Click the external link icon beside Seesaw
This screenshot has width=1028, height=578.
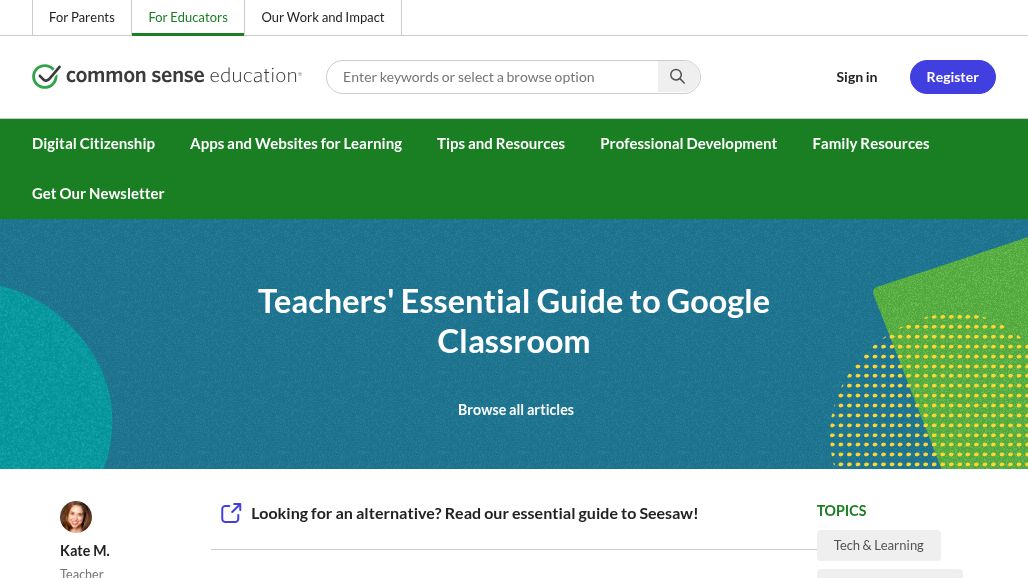pyautogui.click(x=231, y=513)
